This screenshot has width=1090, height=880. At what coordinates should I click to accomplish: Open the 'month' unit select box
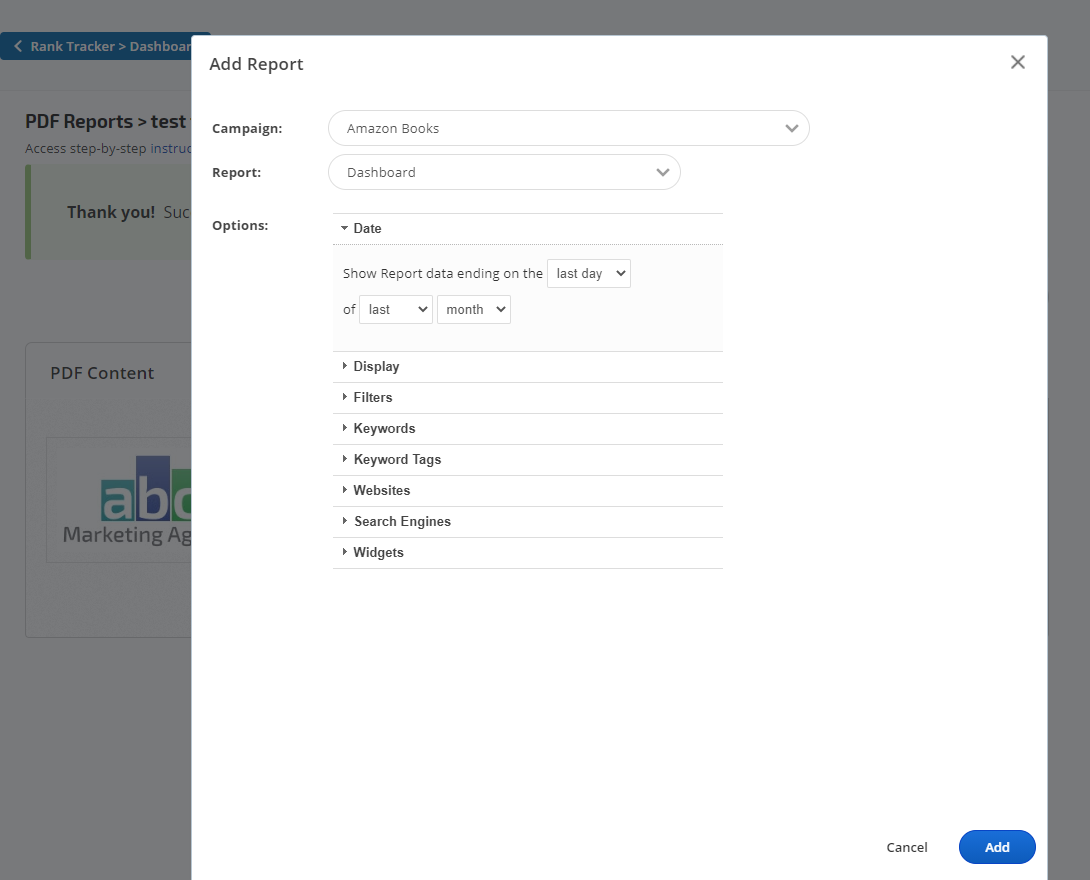point(473,309)
